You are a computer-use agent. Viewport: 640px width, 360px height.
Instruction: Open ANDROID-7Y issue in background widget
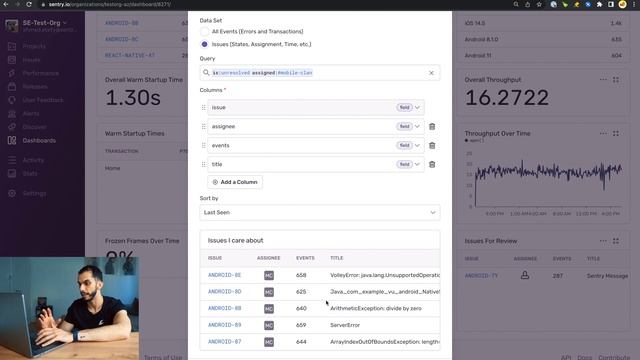(481, 276)
